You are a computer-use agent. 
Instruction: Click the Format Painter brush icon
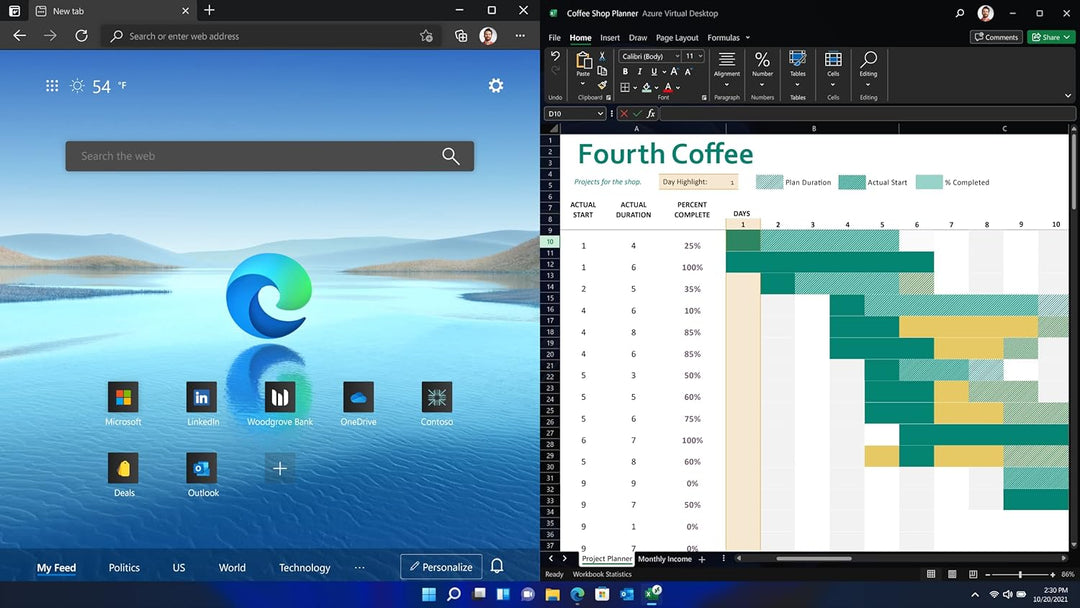tap(602, 86)
